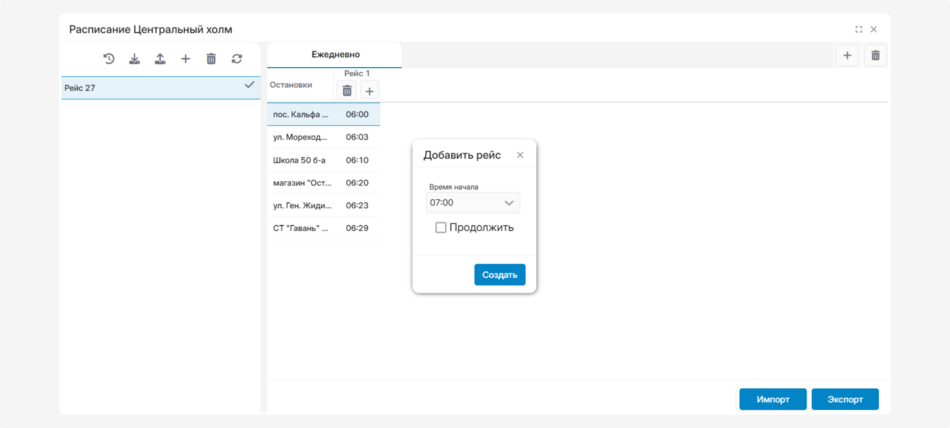Toggle fullscreen for the schedule window

[x=858, y=30]
